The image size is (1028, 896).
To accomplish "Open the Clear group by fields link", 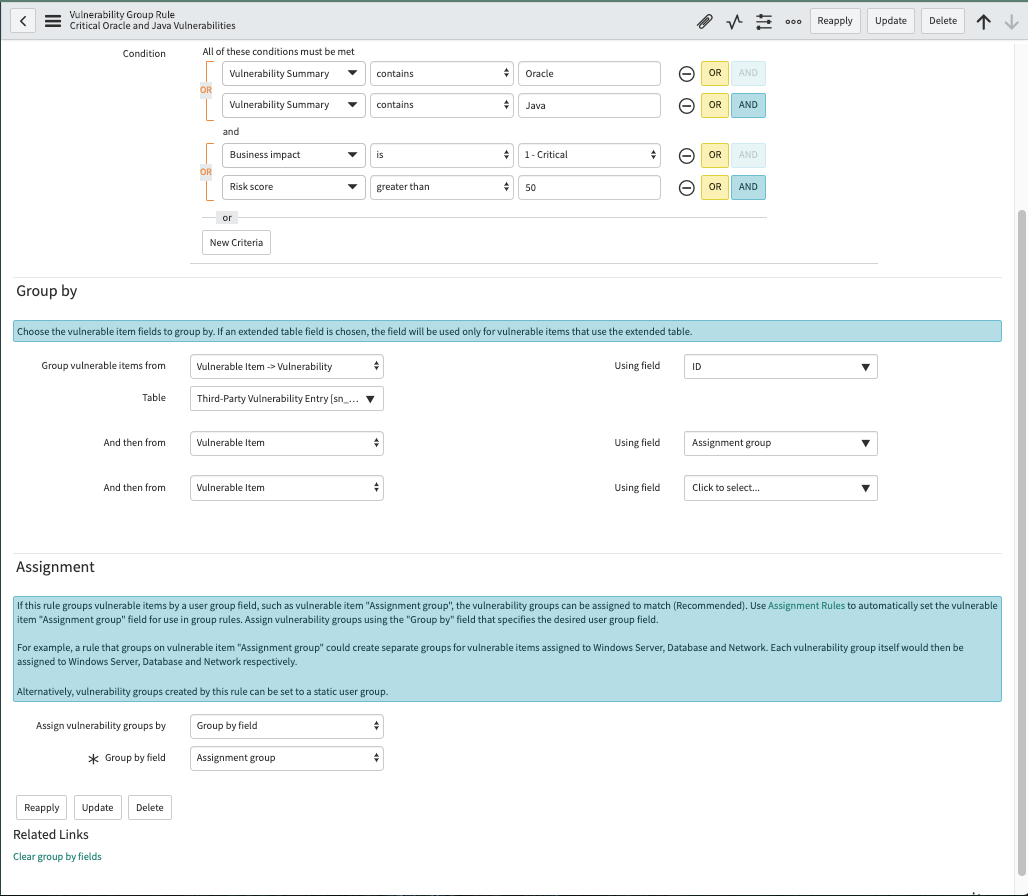I will coord(57,857).
